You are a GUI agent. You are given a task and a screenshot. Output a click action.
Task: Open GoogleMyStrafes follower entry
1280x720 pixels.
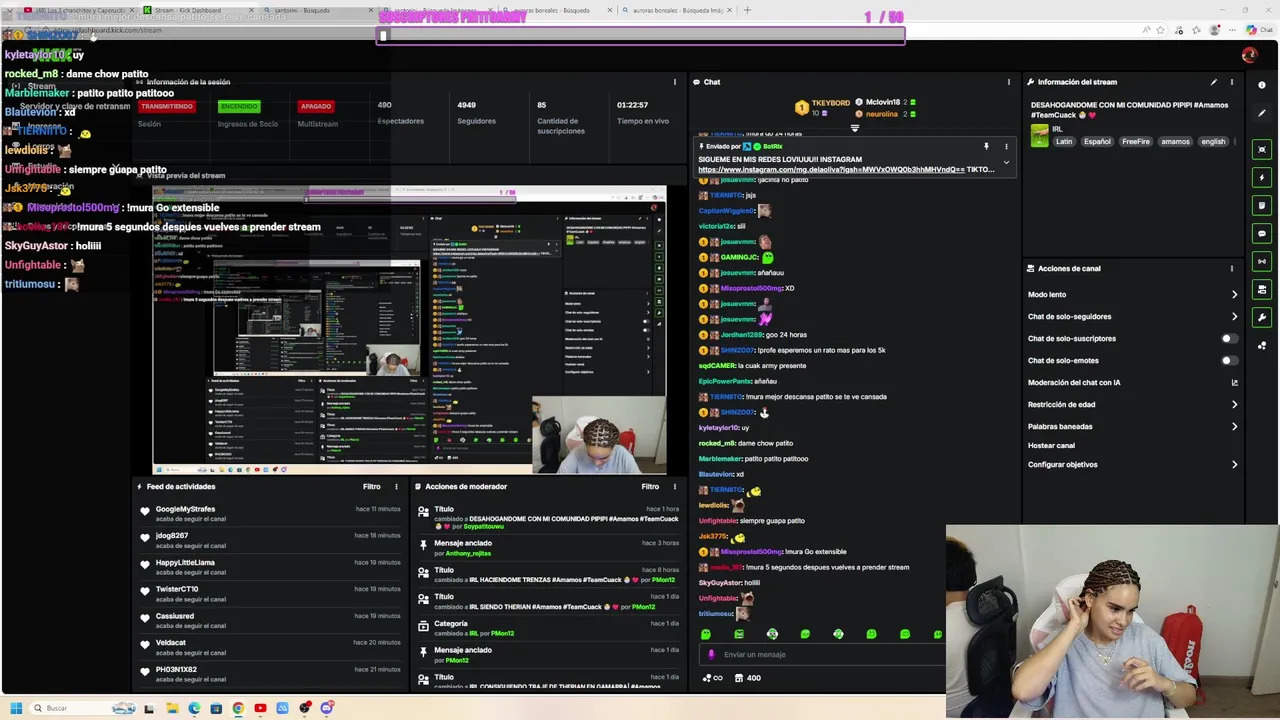click(270, 514)
